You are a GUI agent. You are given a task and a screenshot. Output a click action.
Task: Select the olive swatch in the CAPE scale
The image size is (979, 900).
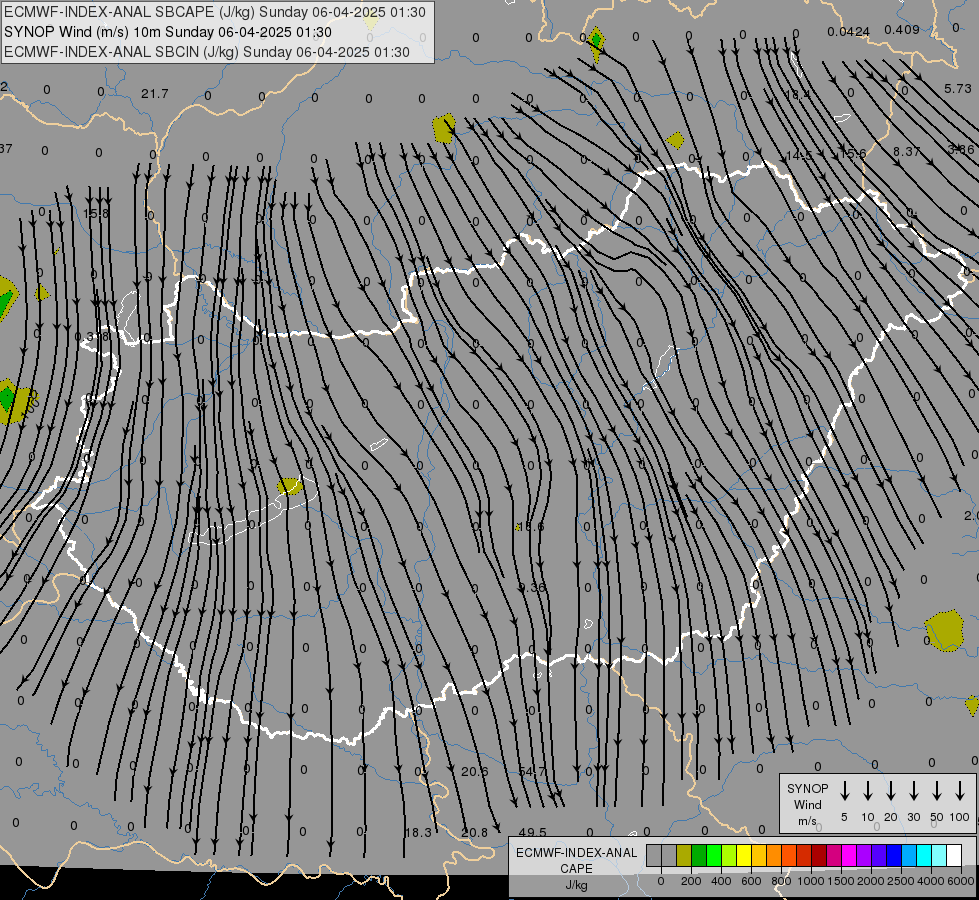point(684,856)
